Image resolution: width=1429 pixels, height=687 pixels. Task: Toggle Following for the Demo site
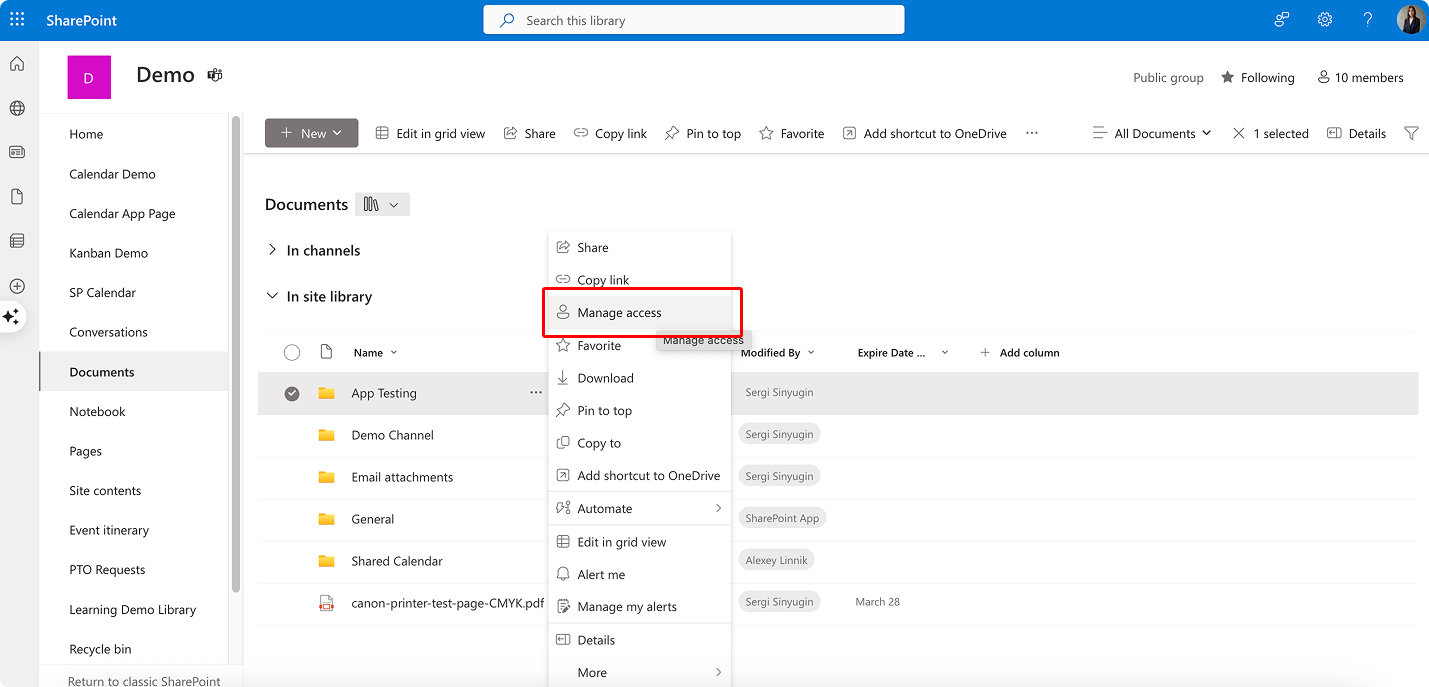click(x=1257, y=77)
